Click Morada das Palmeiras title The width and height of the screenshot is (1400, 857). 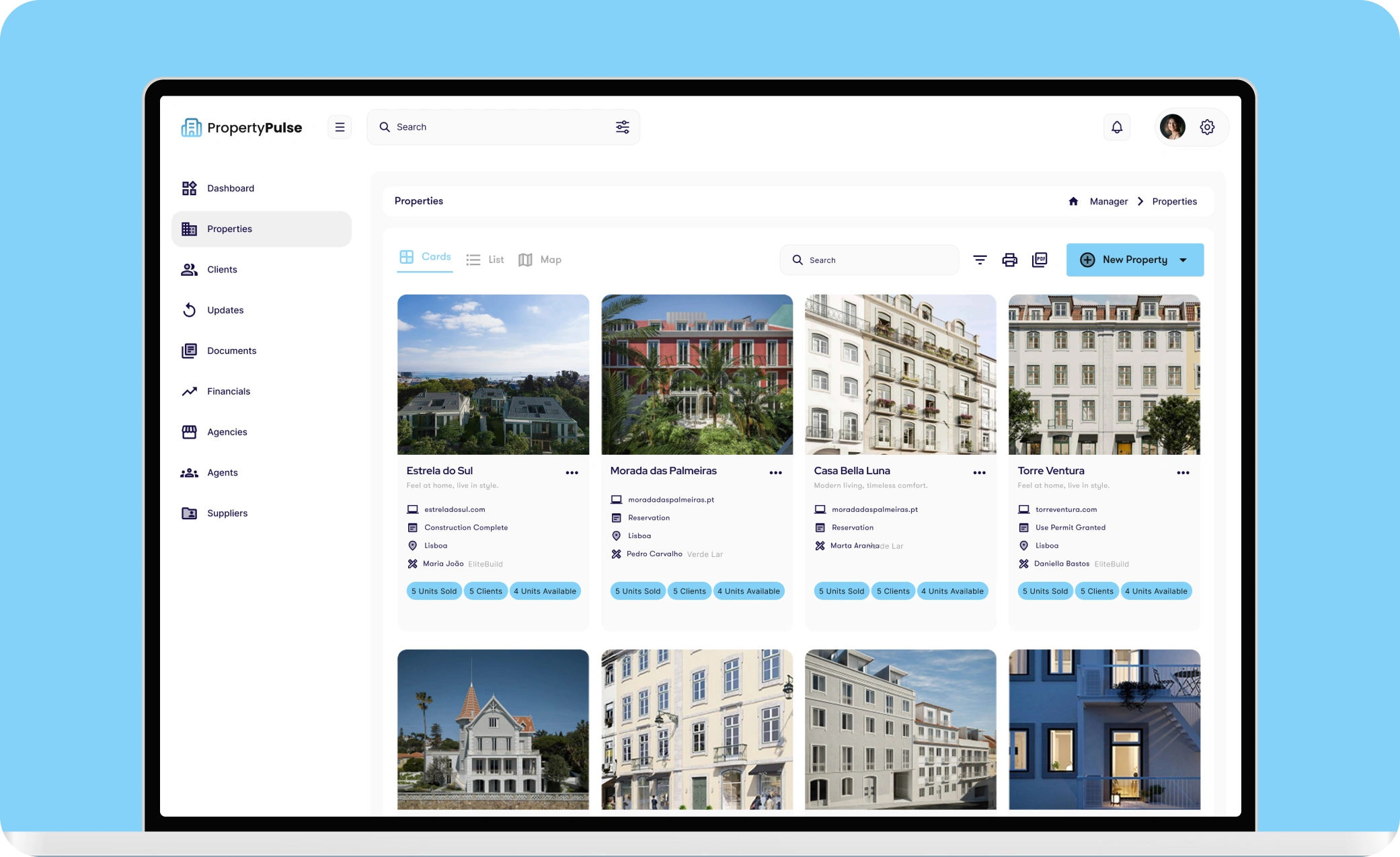(663, 471)
